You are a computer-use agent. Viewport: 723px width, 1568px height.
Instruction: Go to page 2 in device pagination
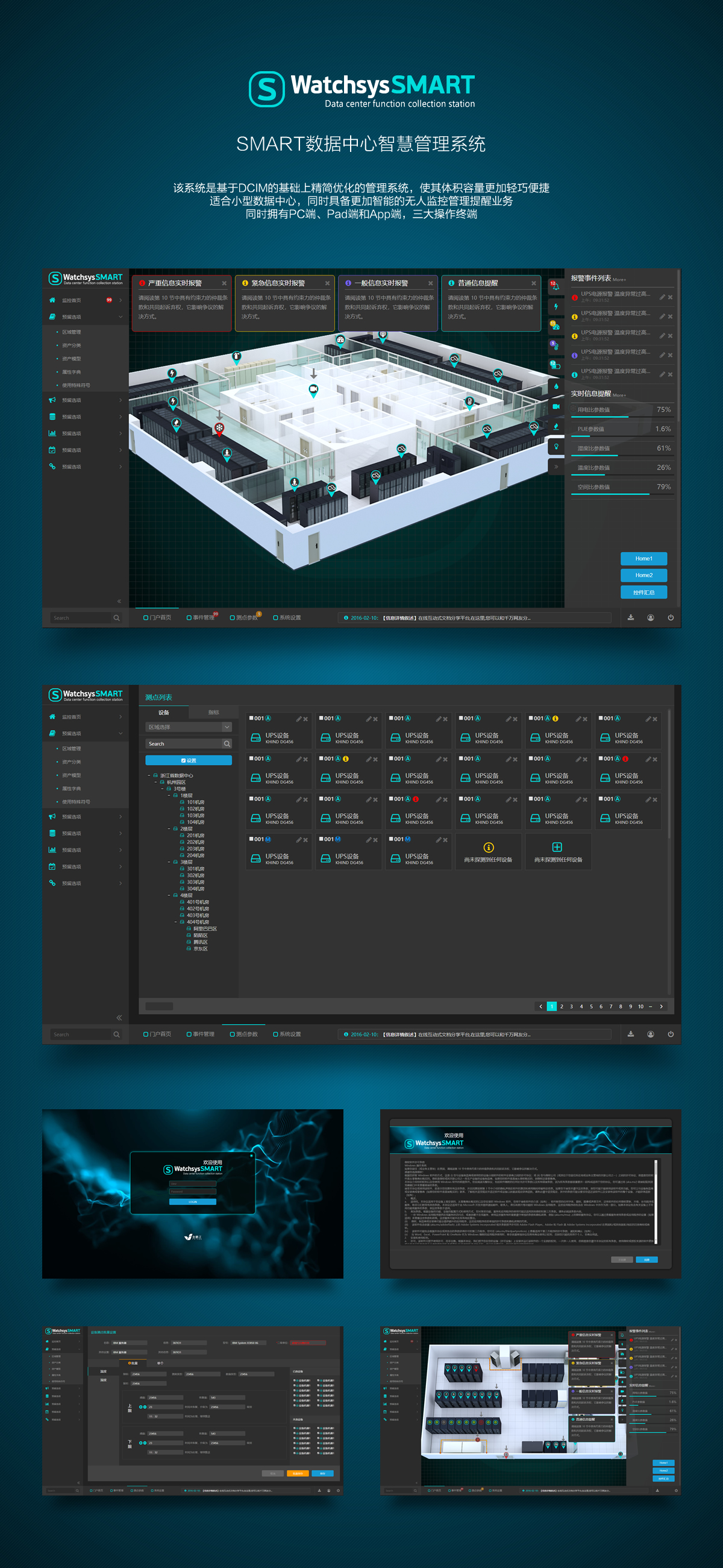click(562, 1006)
